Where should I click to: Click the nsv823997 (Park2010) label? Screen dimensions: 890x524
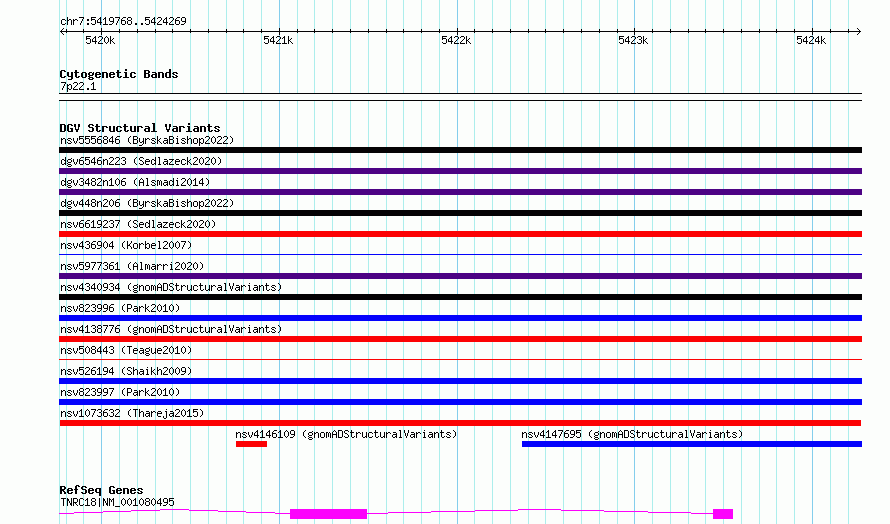pyautogui.click(x=120, y=392)
